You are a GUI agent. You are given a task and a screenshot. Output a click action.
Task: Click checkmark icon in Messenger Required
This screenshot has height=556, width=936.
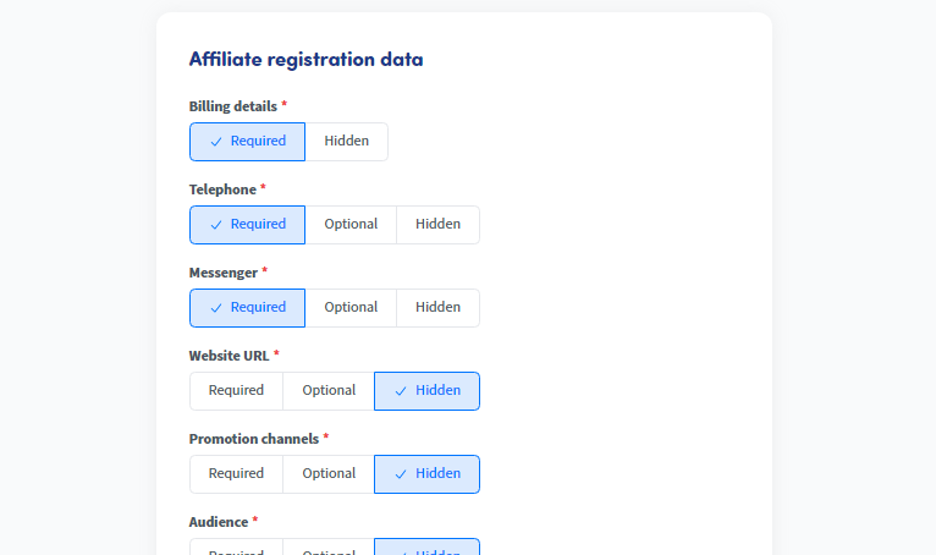[216, 308]
